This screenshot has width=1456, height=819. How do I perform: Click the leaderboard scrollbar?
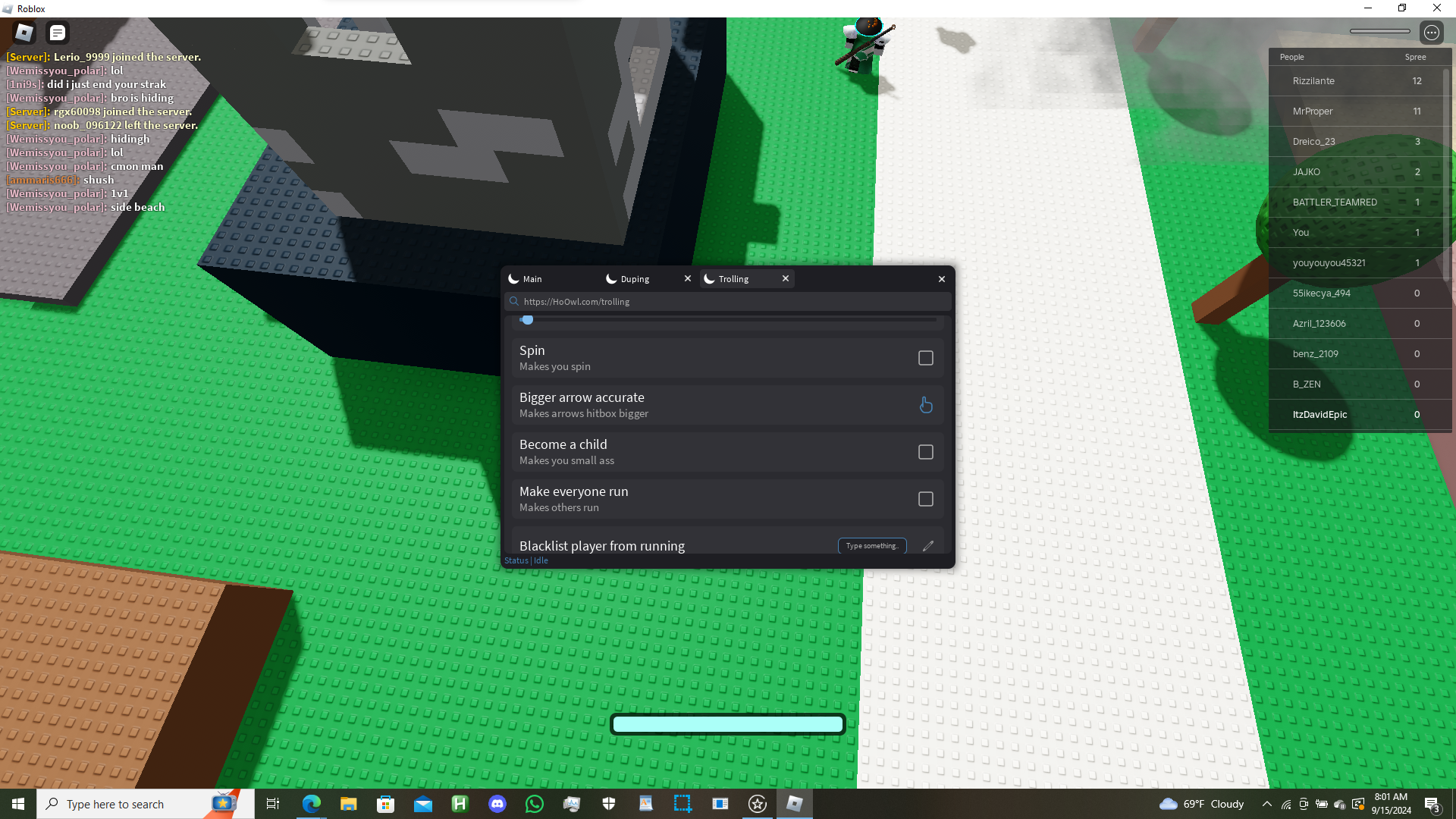click(x=1446, y=174)
